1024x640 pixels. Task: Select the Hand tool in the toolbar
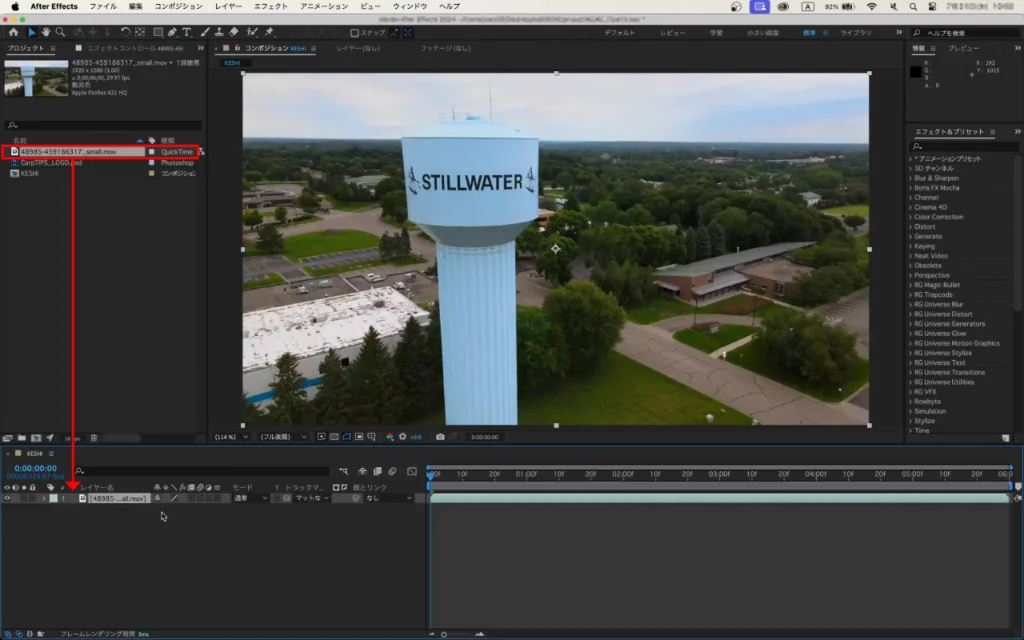pyautogui.click(x=46, y=32)
